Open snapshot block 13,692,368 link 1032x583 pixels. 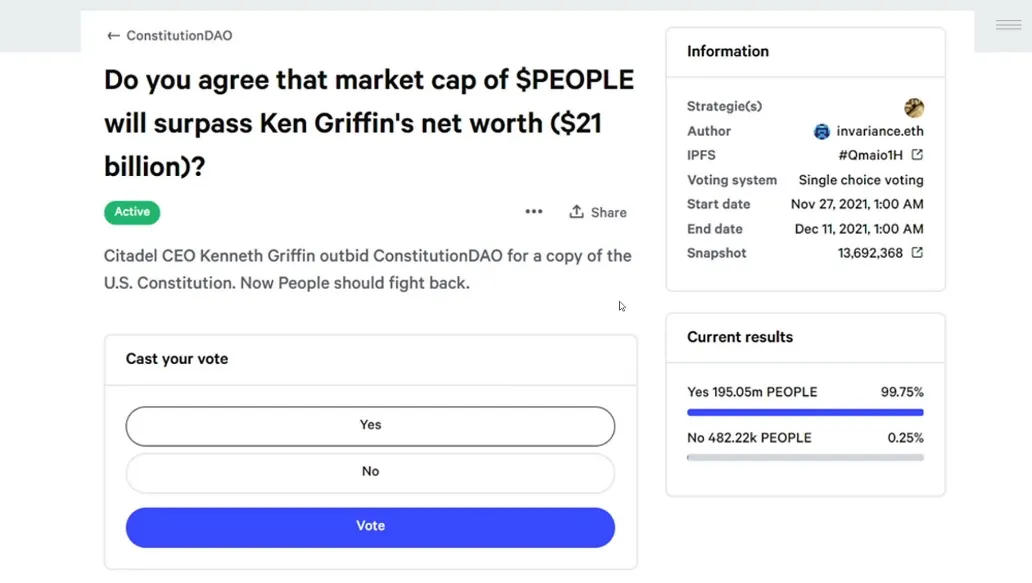[870, 253]
